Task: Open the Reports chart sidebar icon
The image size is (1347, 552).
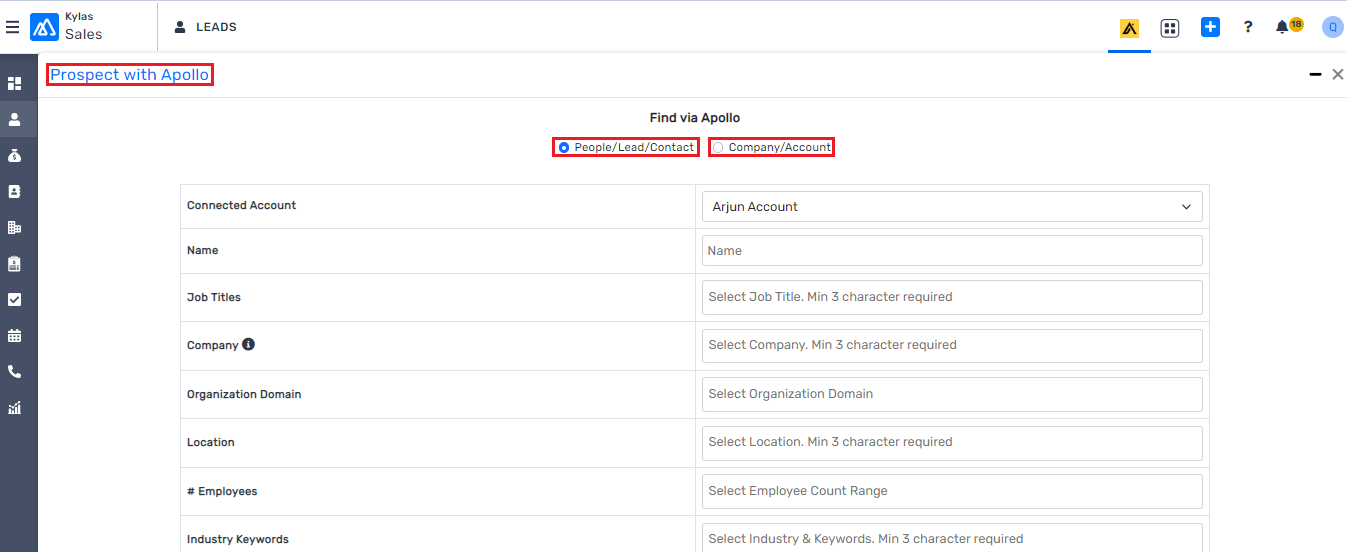Action: coord(15,407)
